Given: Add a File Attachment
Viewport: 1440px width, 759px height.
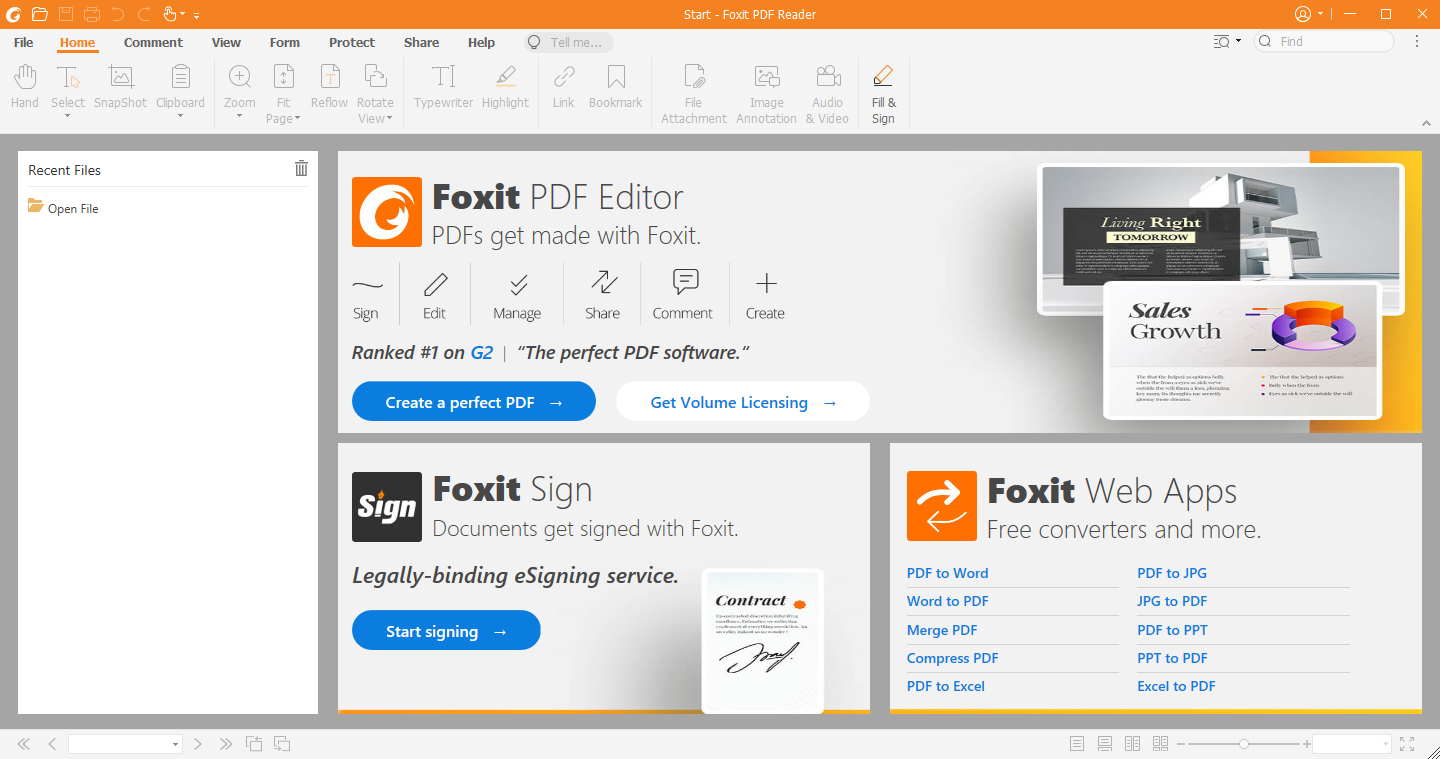Looking at the screenshot, I should pyautogui.click(x=694, y=94).
